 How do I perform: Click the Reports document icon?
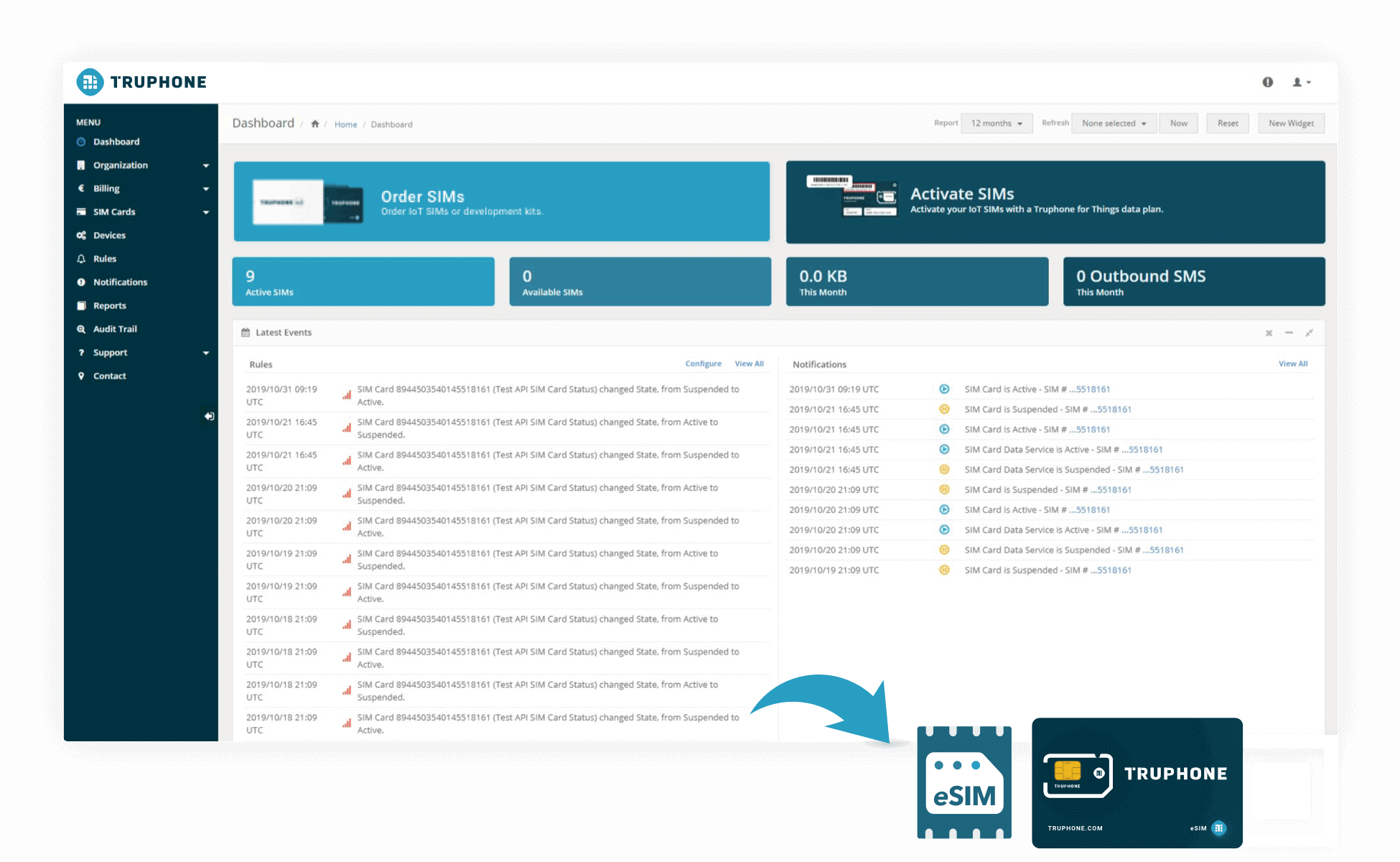(x=81, y=305)
